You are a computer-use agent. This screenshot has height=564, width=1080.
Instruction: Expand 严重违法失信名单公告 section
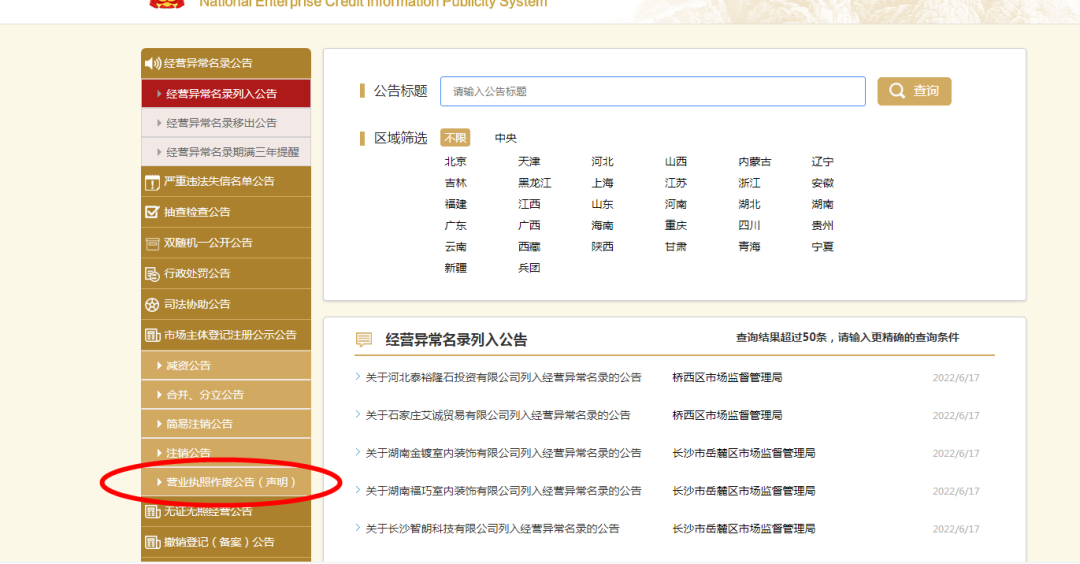click(226, 182)
